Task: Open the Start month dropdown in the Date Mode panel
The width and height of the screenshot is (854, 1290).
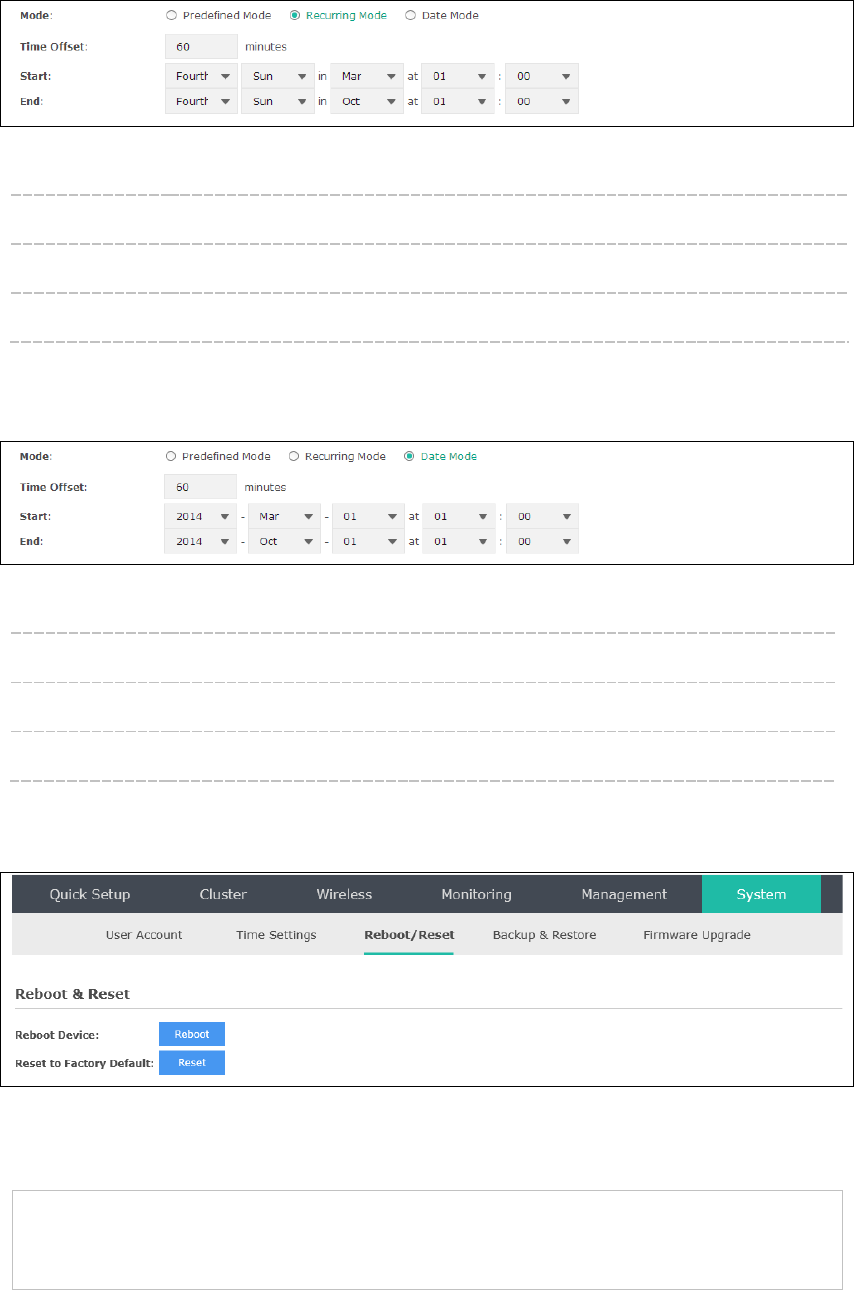Action: click(x=284, y=516)
